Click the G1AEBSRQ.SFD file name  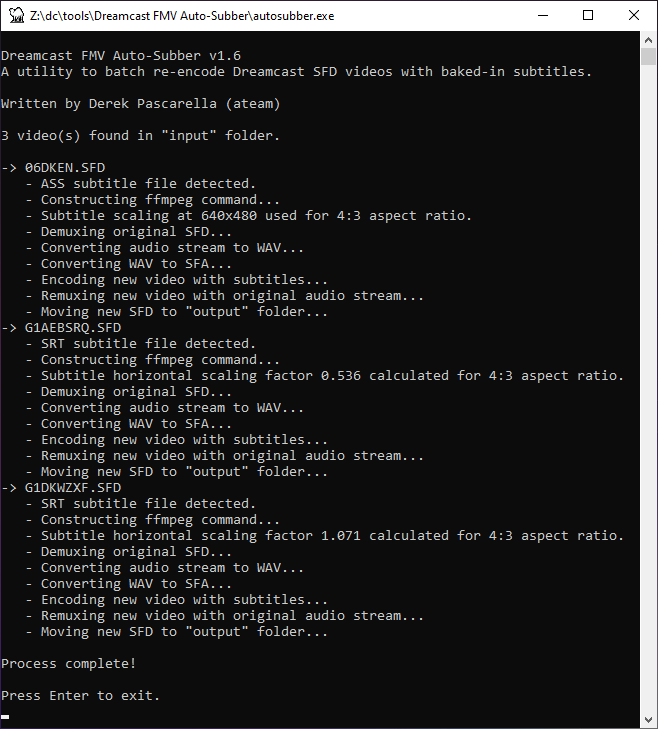(x=73, y=328)
